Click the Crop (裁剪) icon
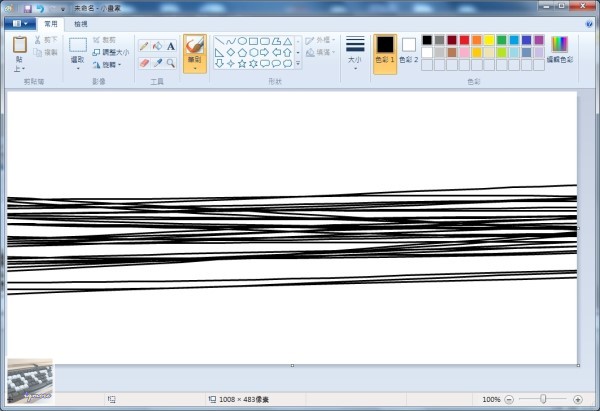The height and width of the screenshot is (411, 600). pos(96,40)
